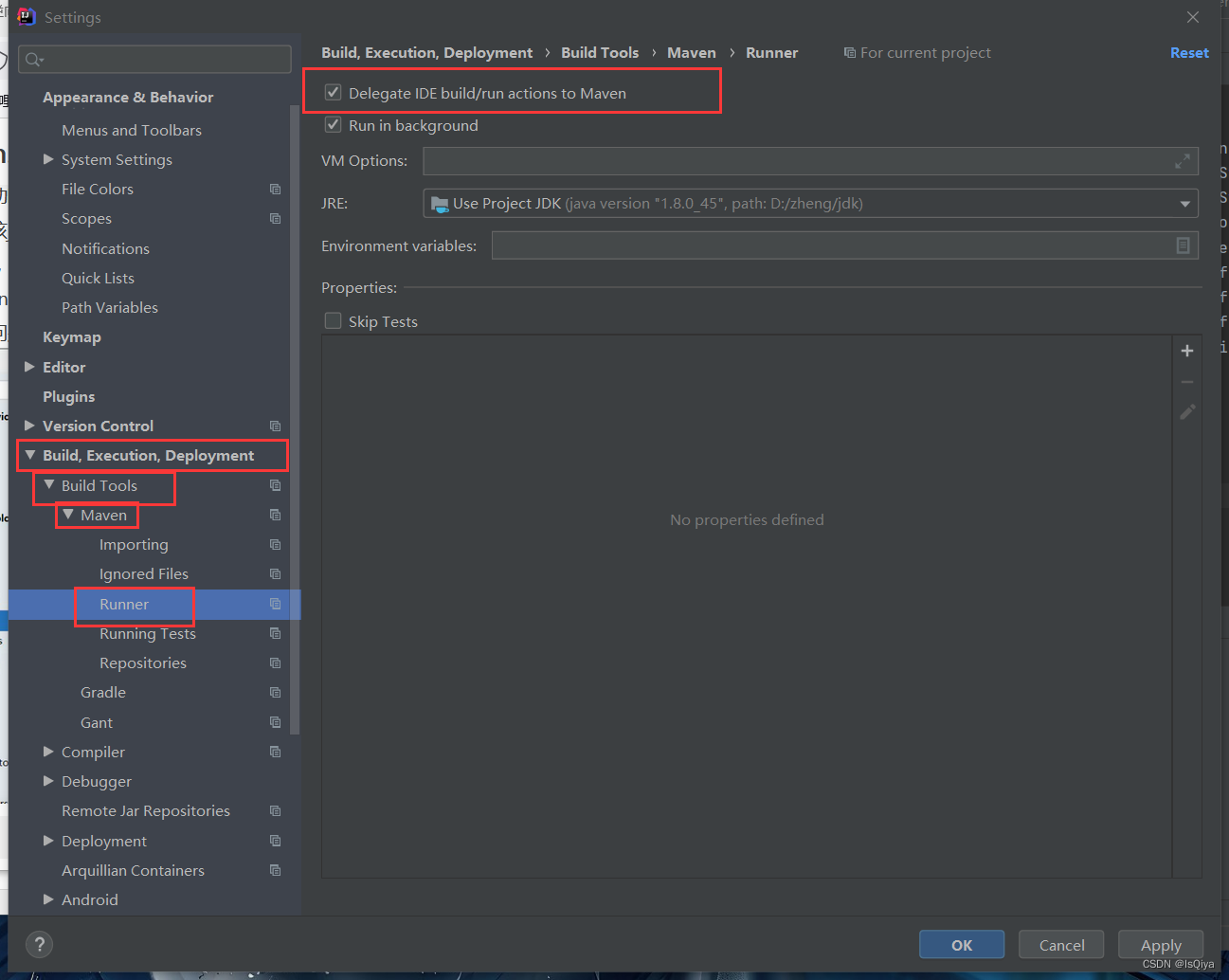Toggle Run in background checkbox

(333, 125)
